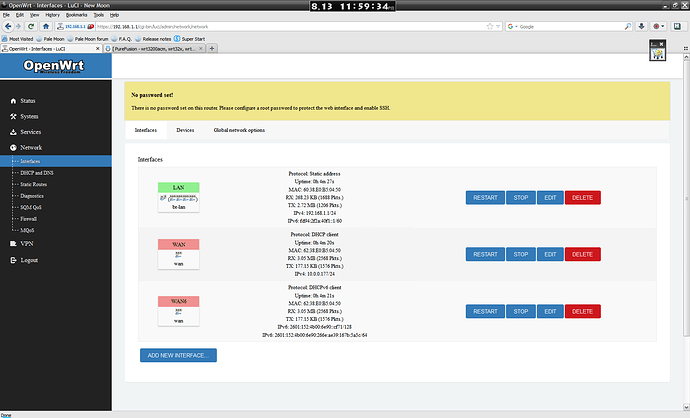690x418 pixels.
Task: Open the list-all-tabs grid icon
Action: click(x=686, y=48)
